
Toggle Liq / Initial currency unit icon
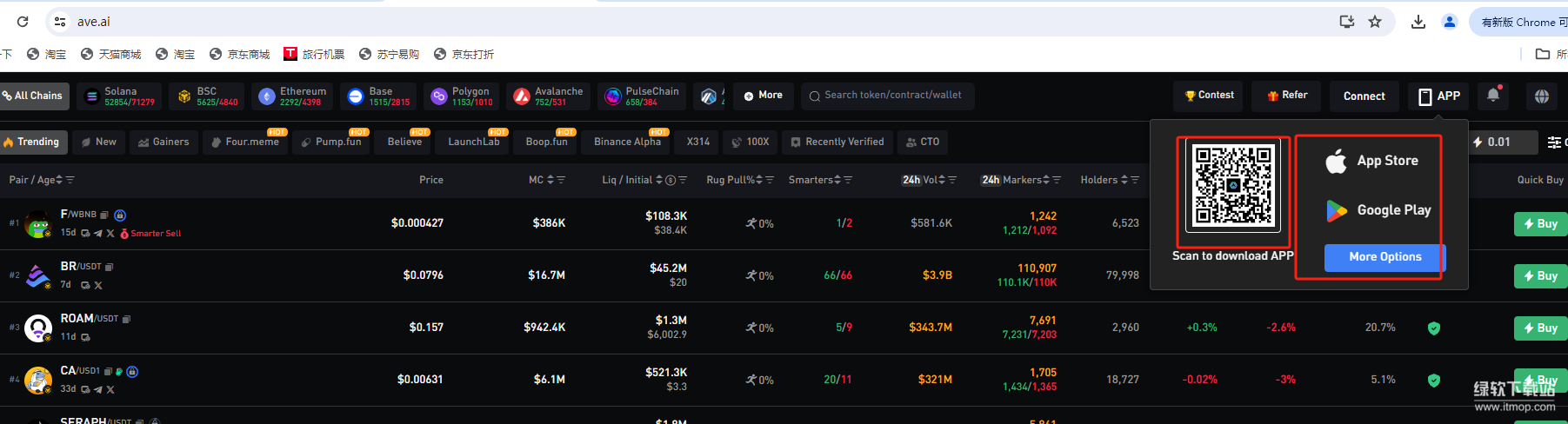click(671, 180)
